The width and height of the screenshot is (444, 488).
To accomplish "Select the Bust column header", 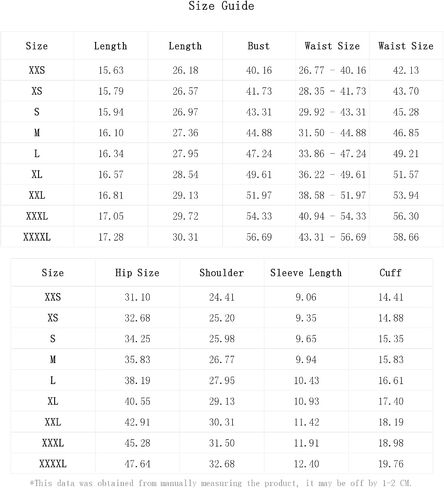I will (259, 46).
